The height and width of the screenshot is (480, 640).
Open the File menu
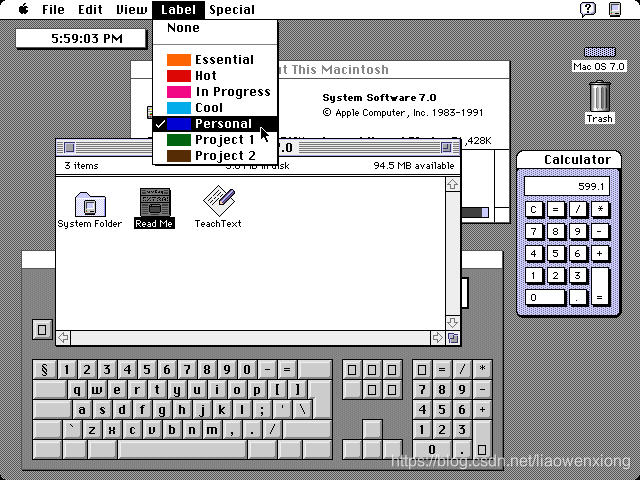tap(53, 9)
